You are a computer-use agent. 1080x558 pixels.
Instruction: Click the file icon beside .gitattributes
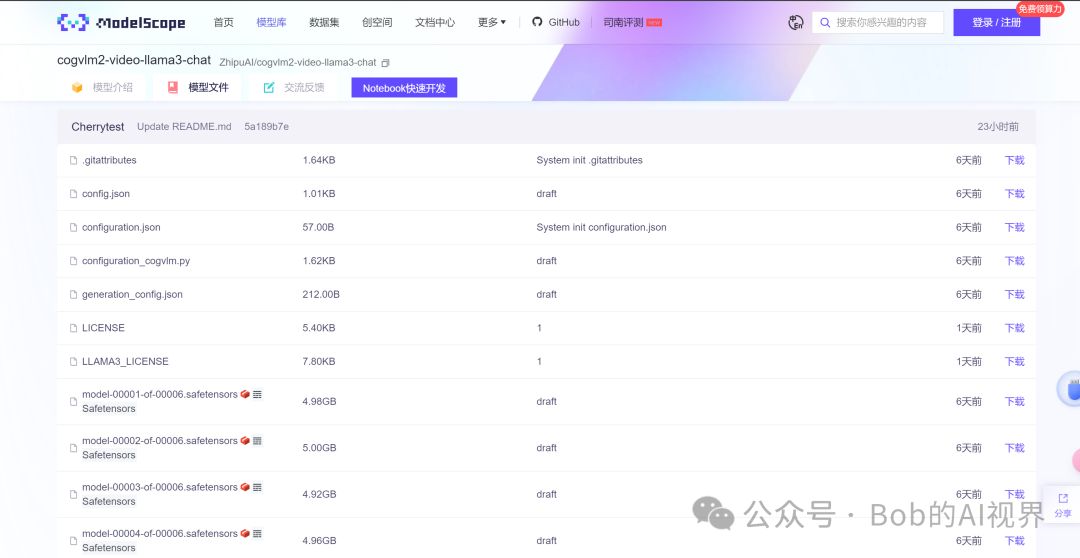click(74, 160)
